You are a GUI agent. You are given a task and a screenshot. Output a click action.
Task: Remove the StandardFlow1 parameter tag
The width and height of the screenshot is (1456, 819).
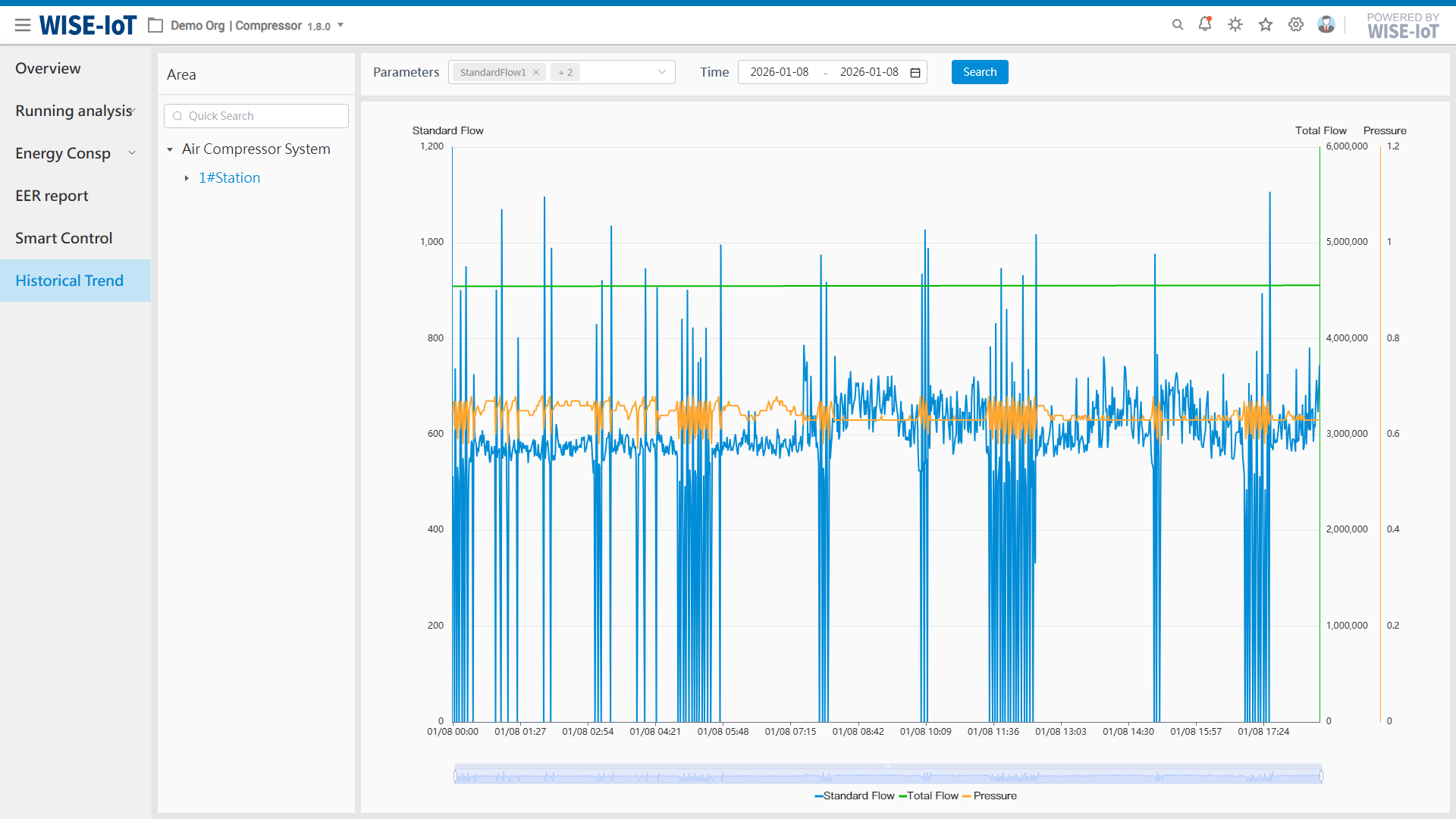[x=536, y=73]
